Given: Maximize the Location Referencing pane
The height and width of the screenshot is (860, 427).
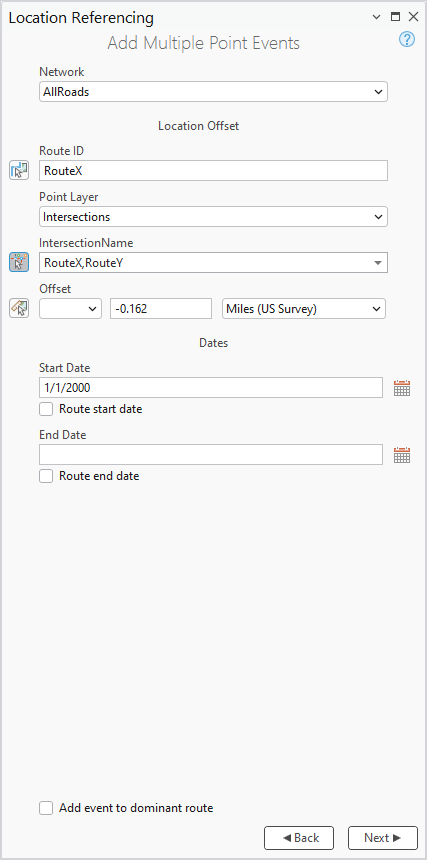Looking at the screenshot, I should (x=395, y=17).
